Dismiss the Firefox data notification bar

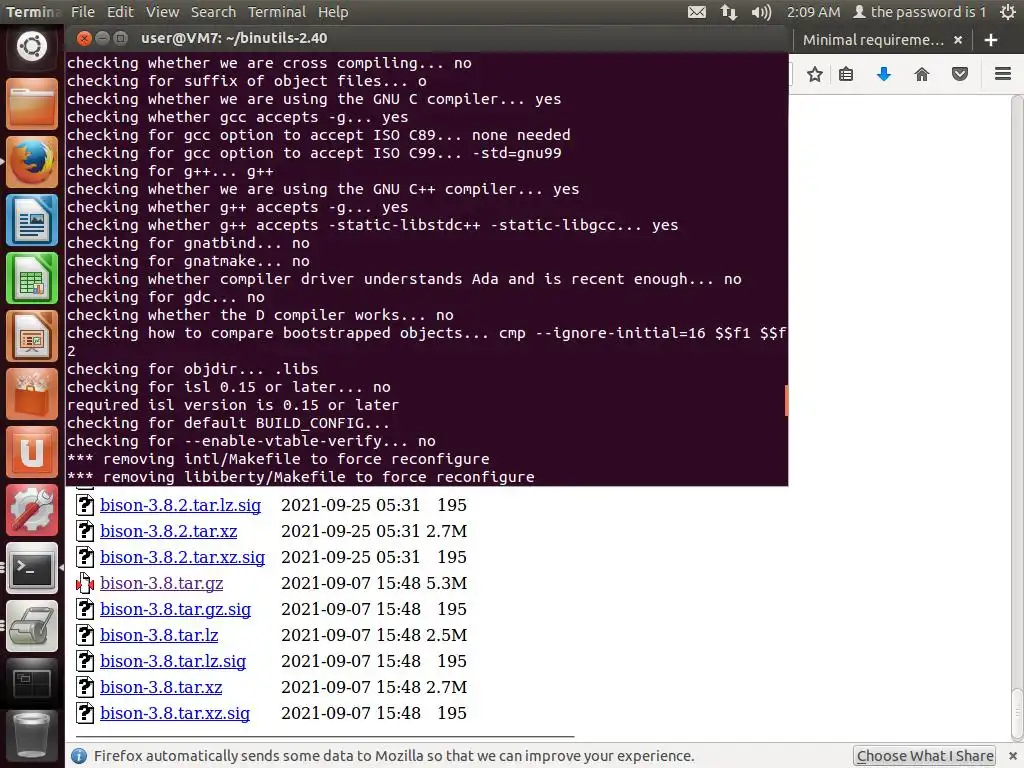[x=1012, y=756]
